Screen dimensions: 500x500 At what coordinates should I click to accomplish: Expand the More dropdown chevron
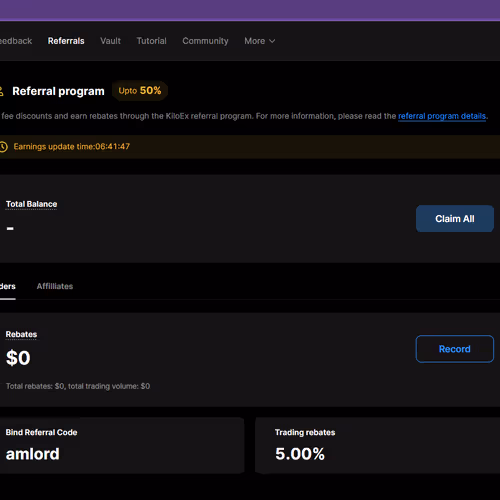(272, 41)
